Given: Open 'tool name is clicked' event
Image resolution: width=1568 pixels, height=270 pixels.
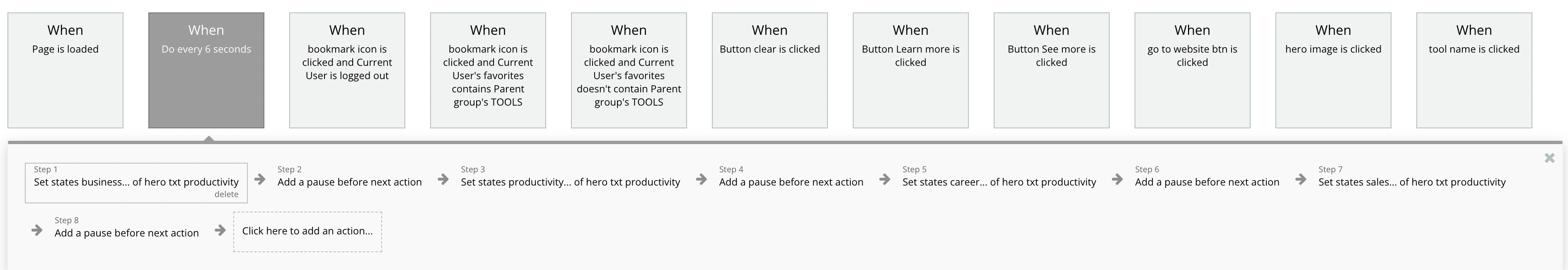Looking at the screenshot, I should 1474,70.
